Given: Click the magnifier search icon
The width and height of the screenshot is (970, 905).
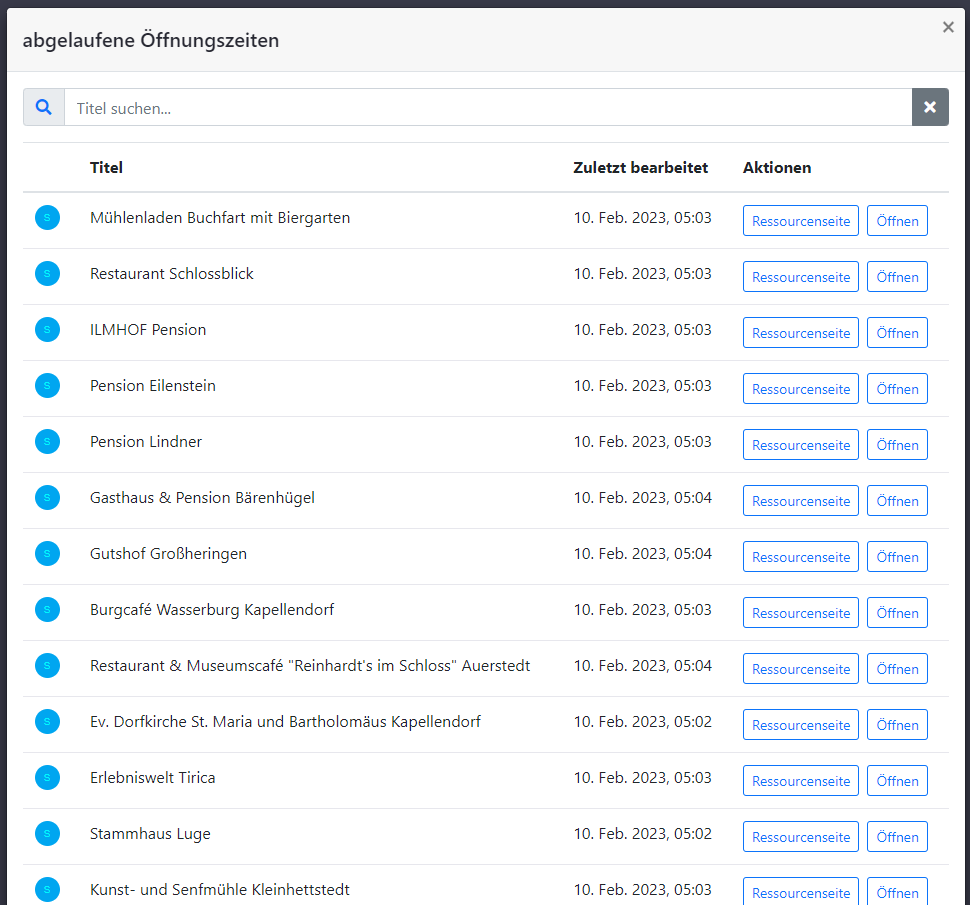Looking at the screenshot, I should point(43,107).
